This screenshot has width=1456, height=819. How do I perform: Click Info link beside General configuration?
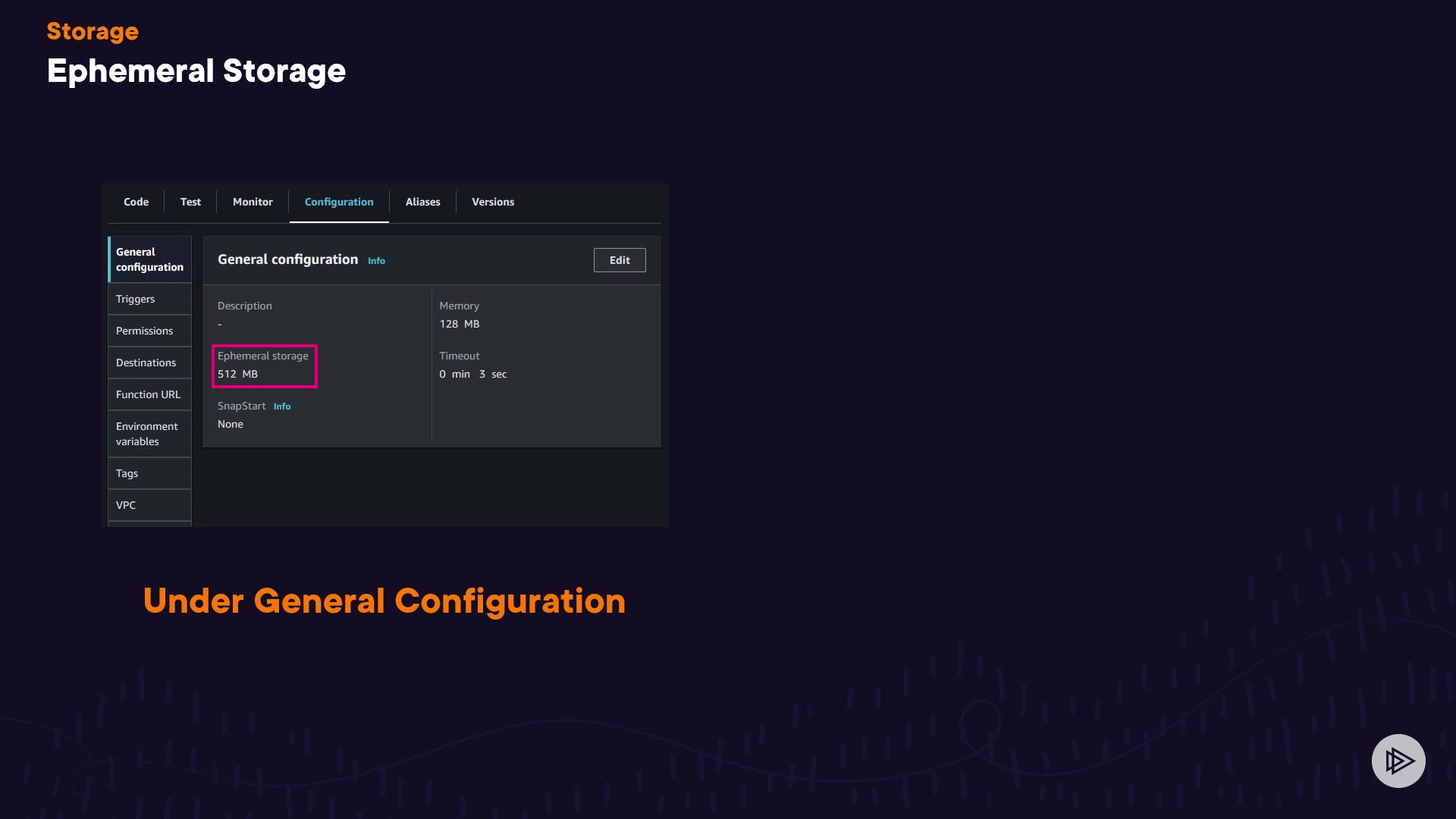click(376, 261)
